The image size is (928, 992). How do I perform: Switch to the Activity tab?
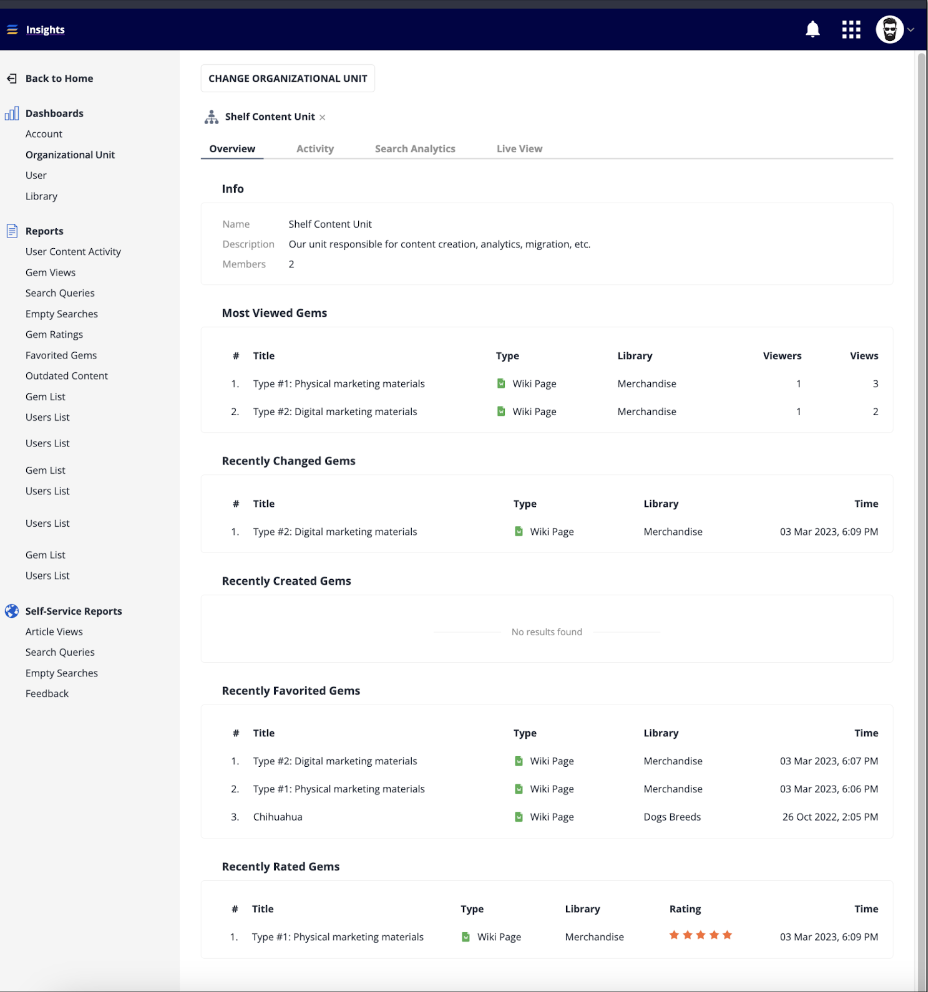[x=315, y=149]
